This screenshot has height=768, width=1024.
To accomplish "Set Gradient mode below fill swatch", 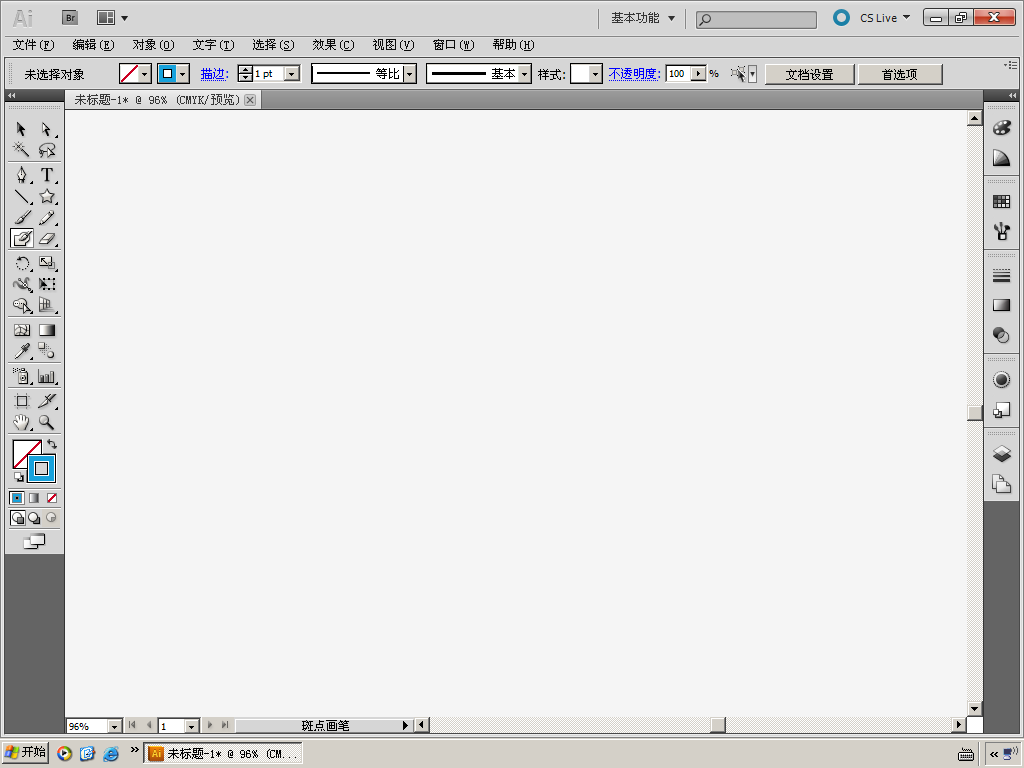I will (34, 498).
